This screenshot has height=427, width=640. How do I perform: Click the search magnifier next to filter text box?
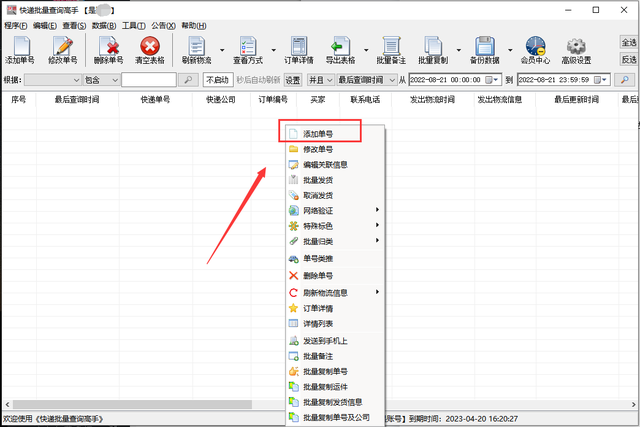click(188, 80)
